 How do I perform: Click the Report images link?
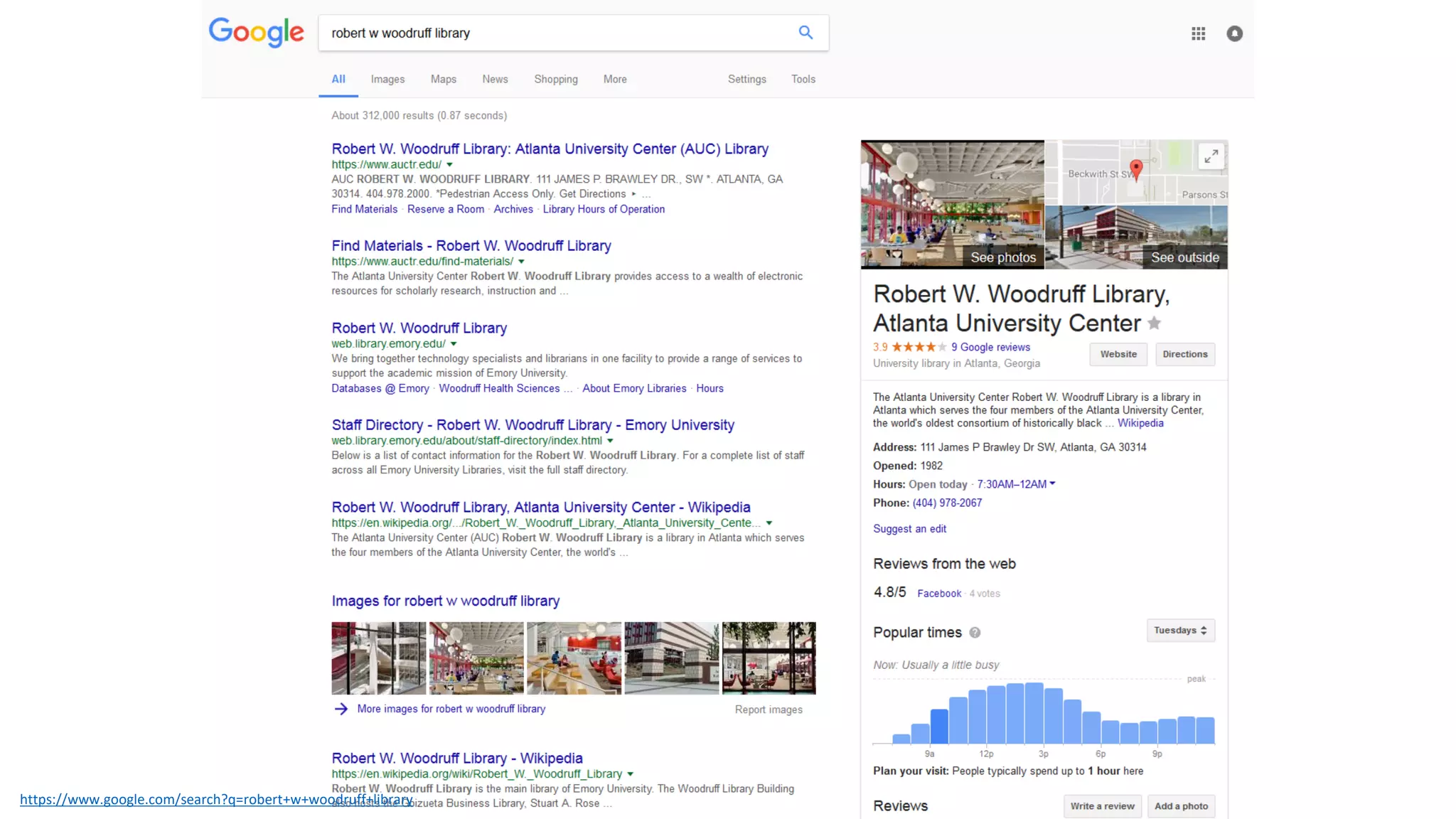point(769,710)
